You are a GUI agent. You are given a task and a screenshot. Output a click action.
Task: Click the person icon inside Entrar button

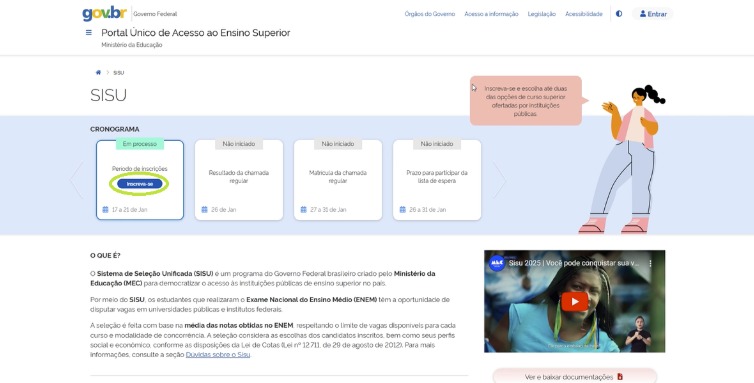[642, 14]
